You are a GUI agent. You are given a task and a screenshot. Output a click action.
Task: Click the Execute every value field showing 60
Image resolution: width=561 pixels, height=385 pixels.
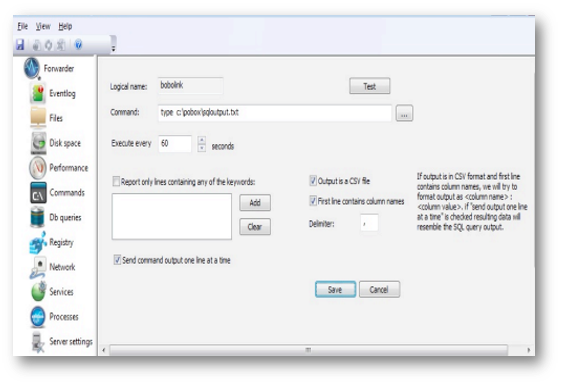coord(175,144)
